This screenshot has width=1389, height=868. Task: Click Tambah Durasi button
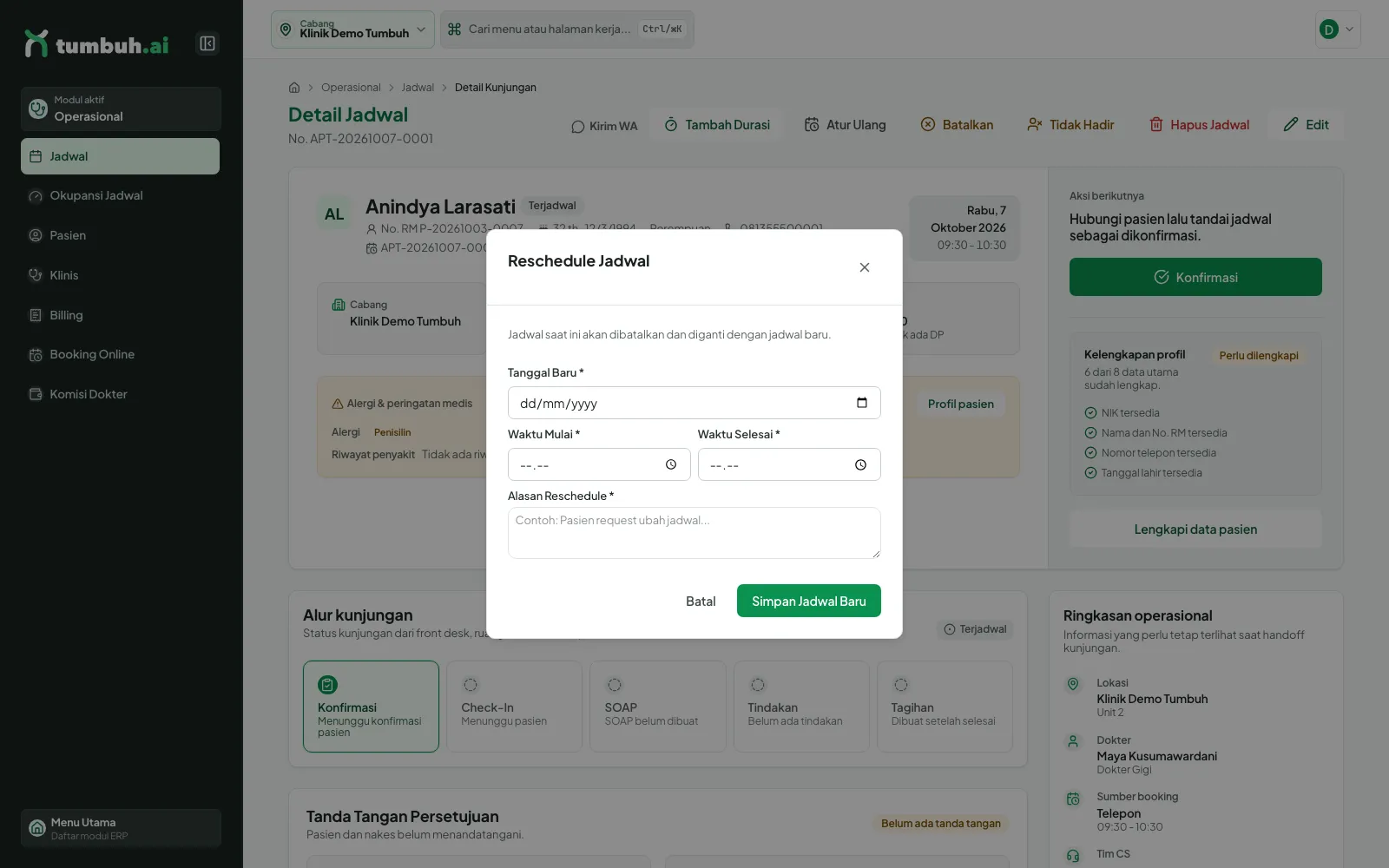(717, 125)
